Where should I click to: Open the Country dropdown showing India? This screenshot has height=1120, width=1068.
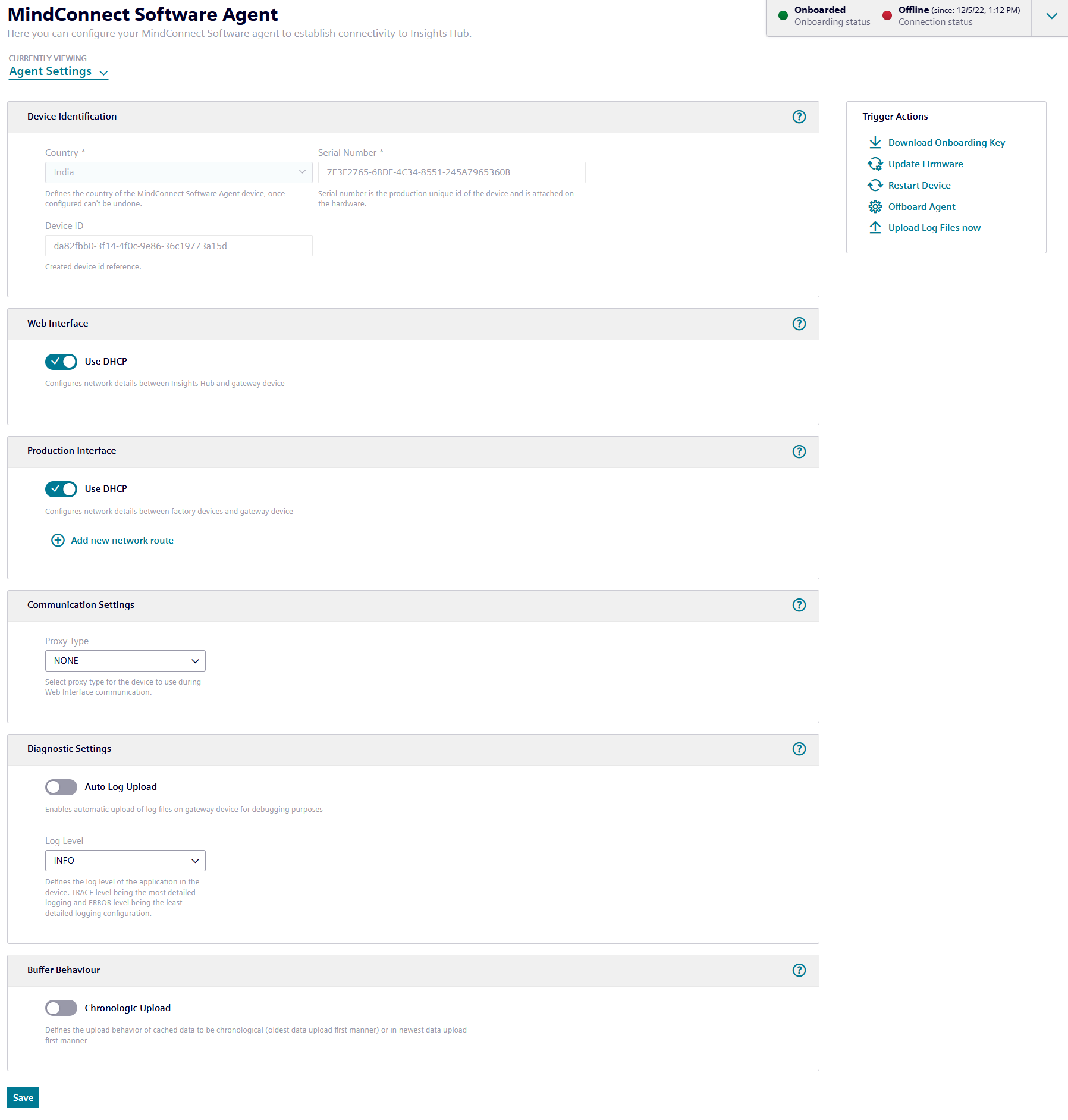tap(179, 172)
